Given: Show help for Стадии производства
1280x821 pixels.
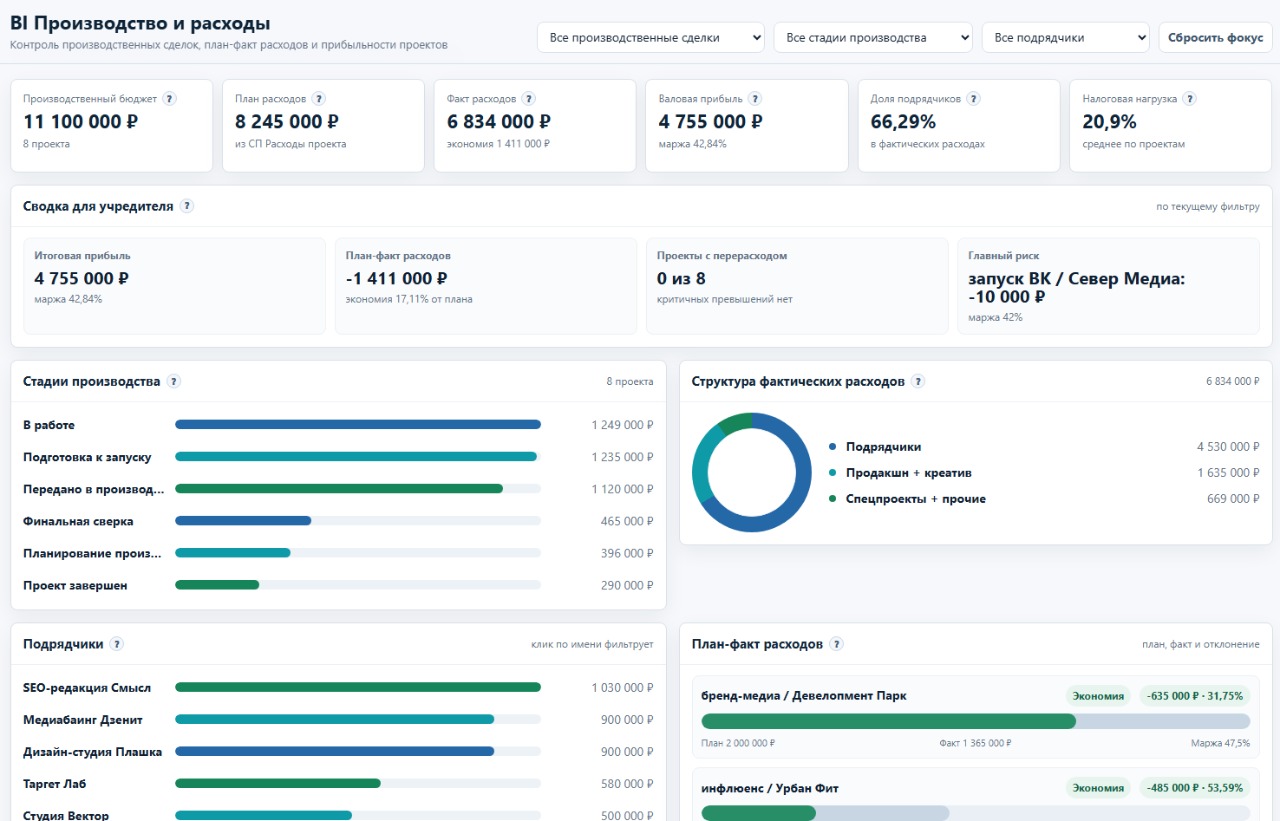Looking at the screenshot, I should coord(173,382).
